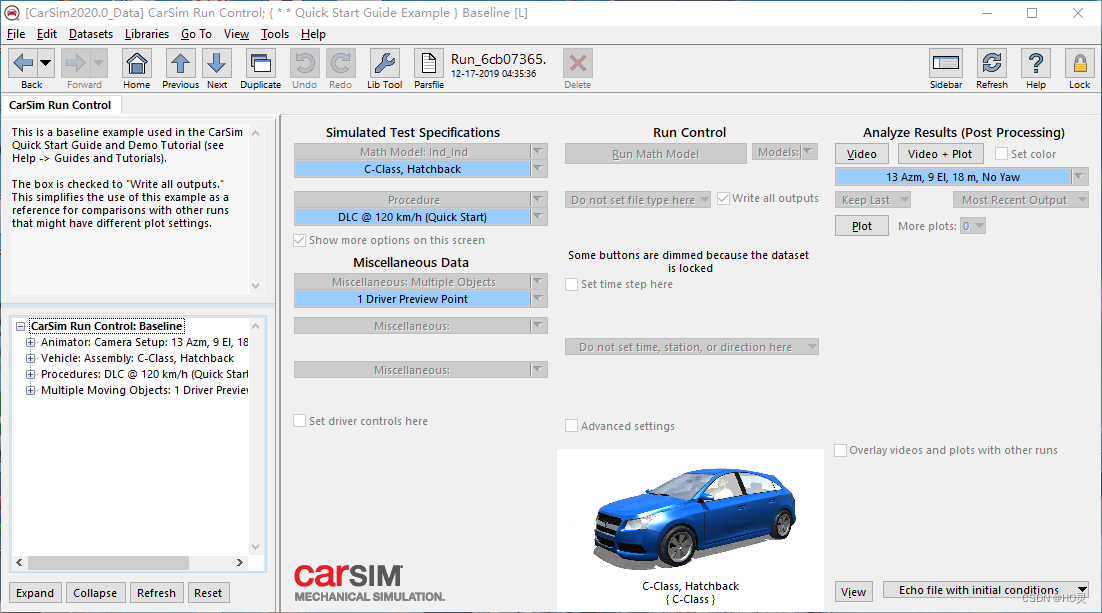The image size is (1102, 613).
Task: Click the Undo toolbar icon
Action: (x=304, y=63)
